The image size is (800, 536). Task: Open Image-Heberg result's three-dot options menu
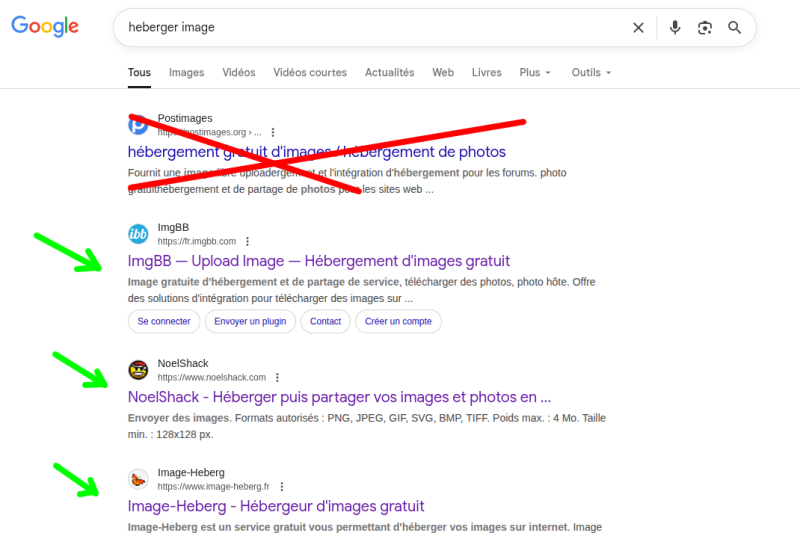click(282, 487)
